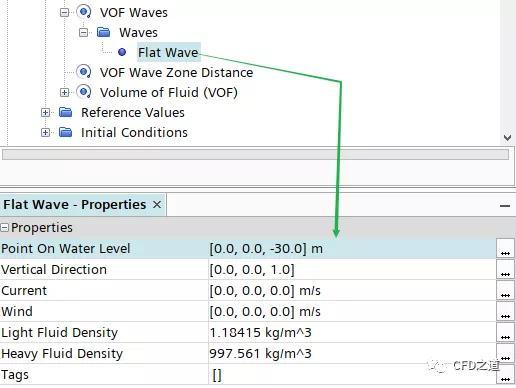This screenshot has height=388, width=516.
Task: Collapse the Properties section toggle
Action: 4,228
